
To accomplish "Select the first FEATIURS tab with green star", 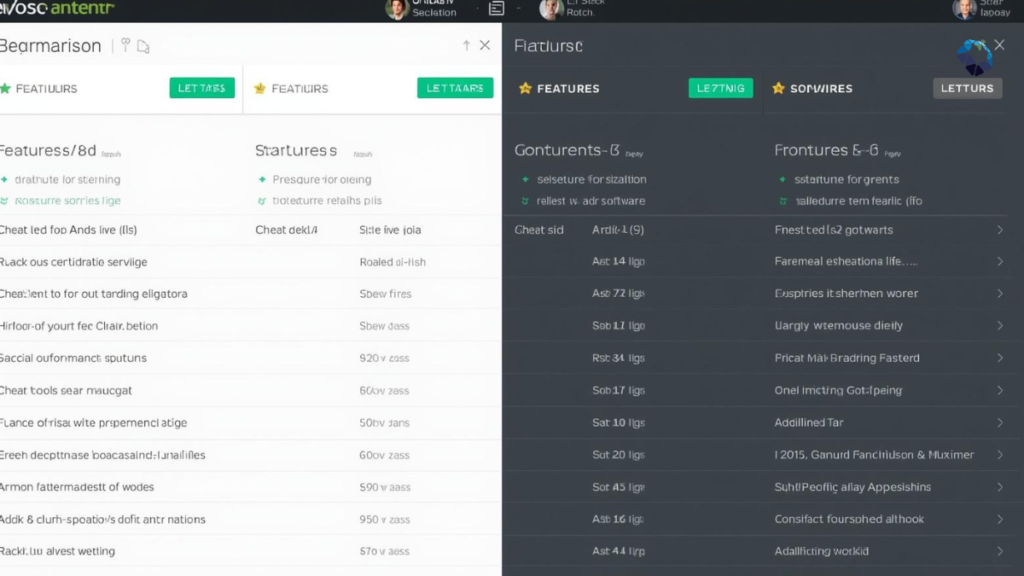I will (39, 88).
